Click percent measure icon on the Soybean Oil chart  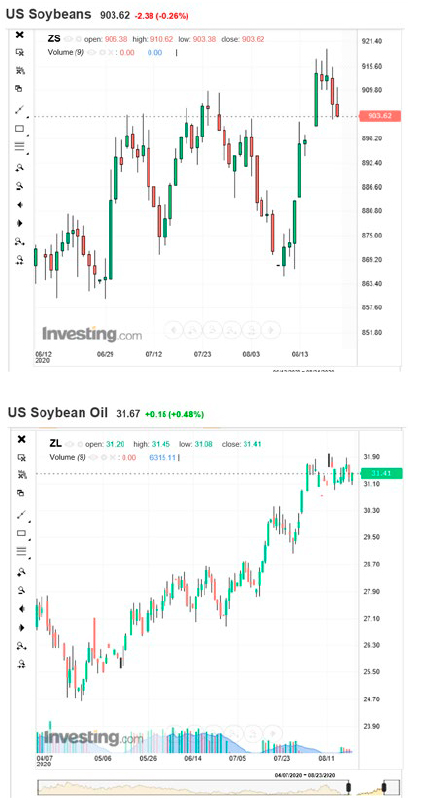20,474
